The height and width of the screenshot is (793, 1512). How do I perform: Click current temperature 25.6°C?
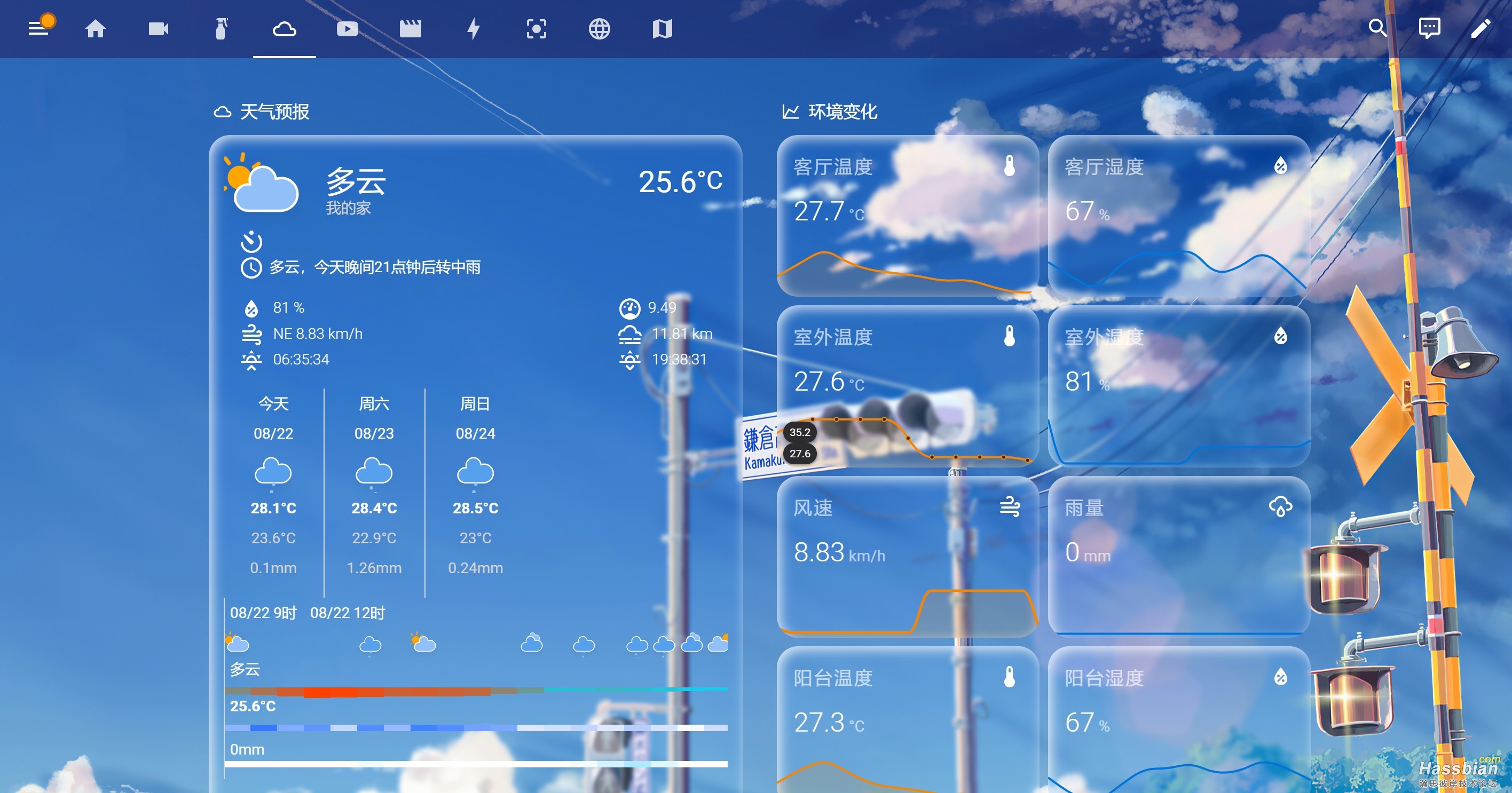coord(681,181)
